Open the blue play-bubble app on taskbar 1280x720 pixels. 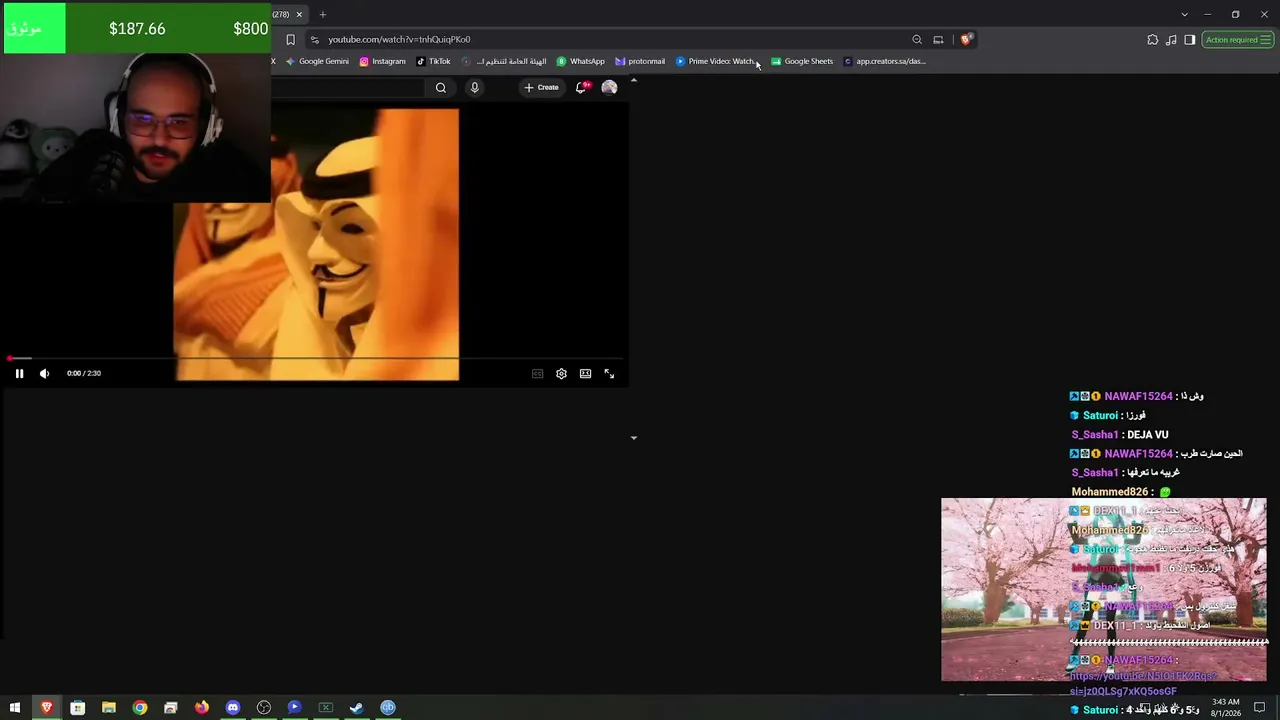[x=294, y=708]
